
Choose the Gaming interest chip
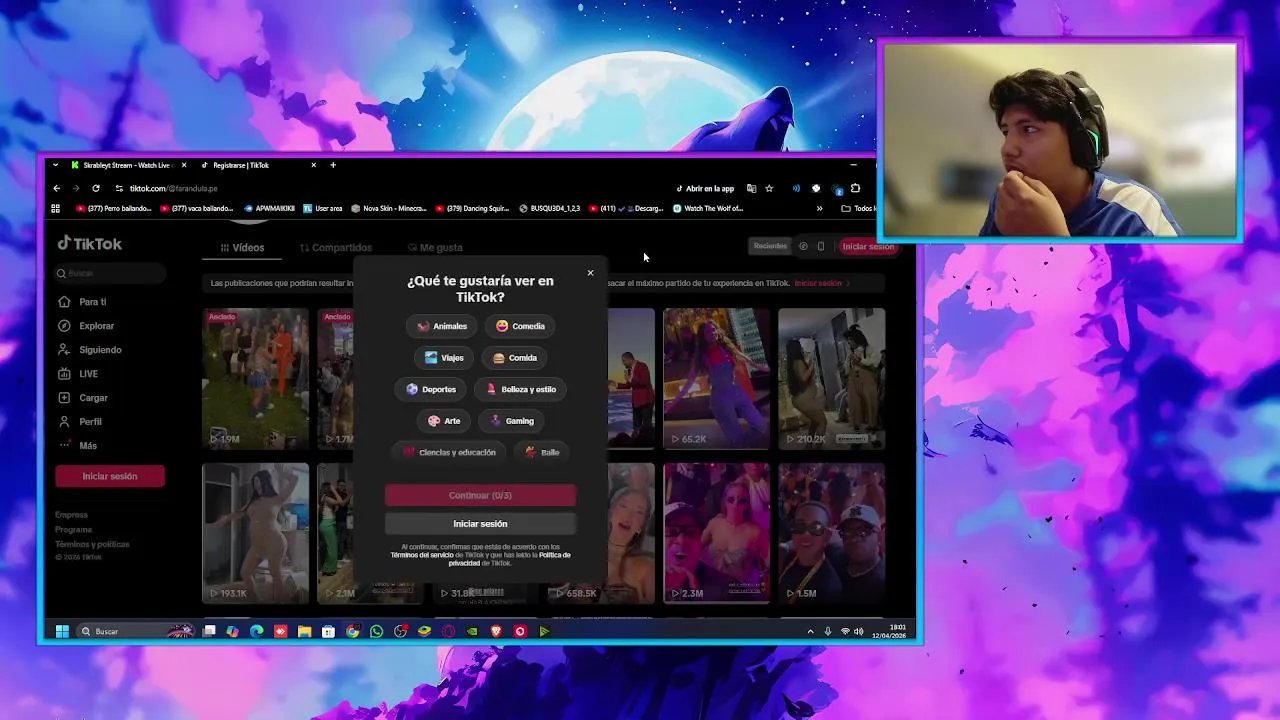tap(511, 421)
